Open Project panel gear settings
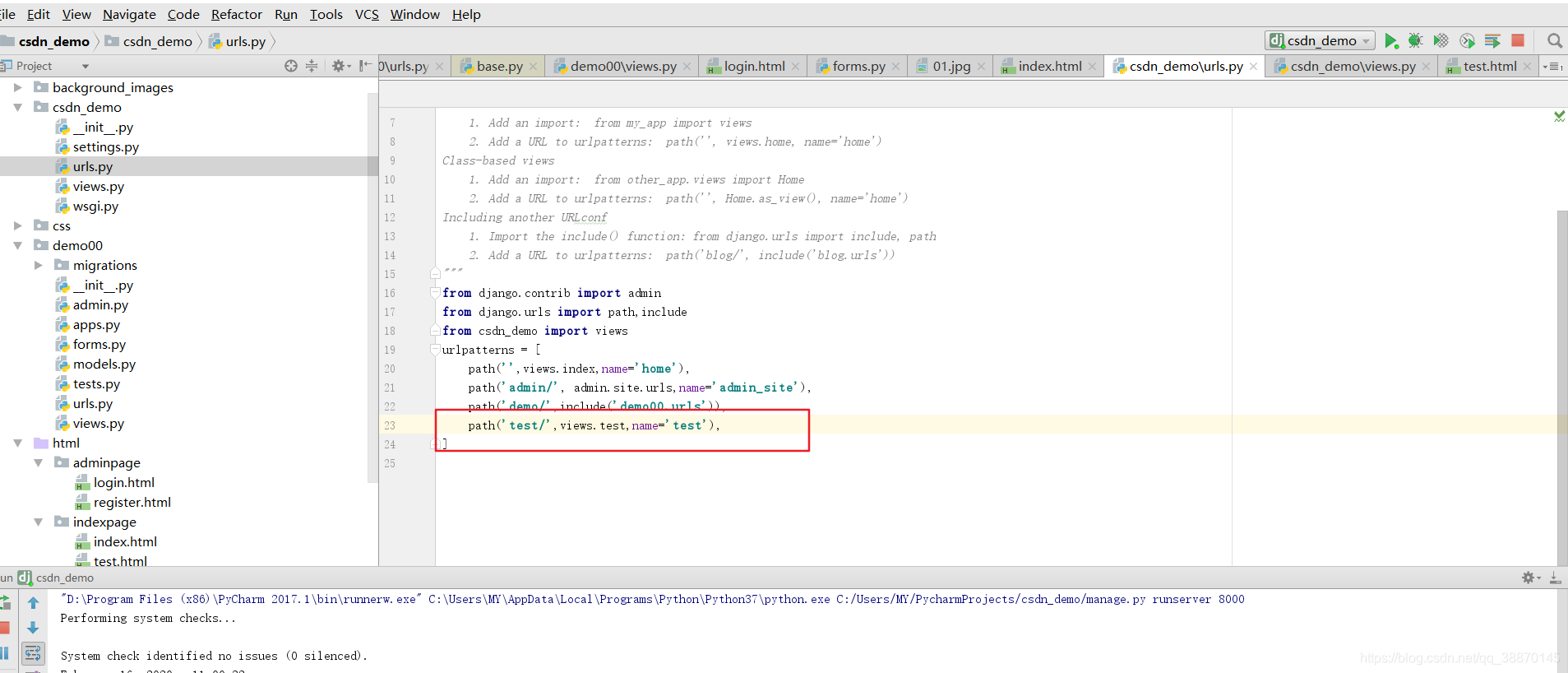Screen dimensions: 1568x673 [340, 66]
